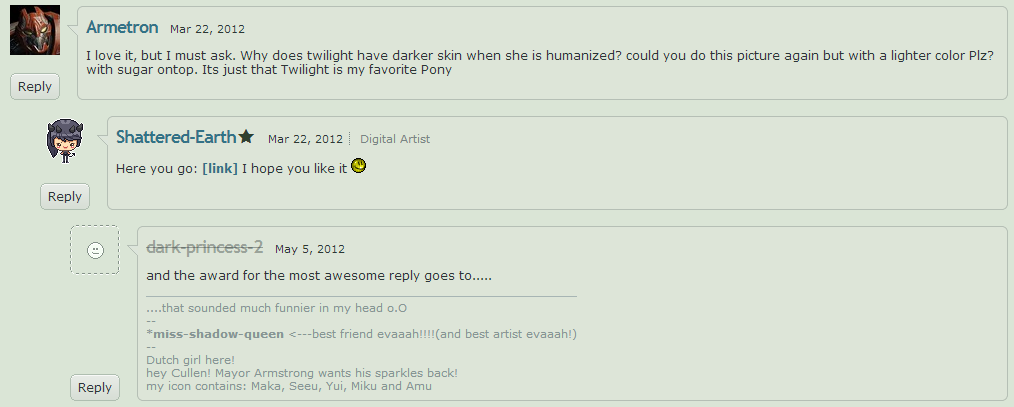Open Armetron's profile via username link

(122, 27)
